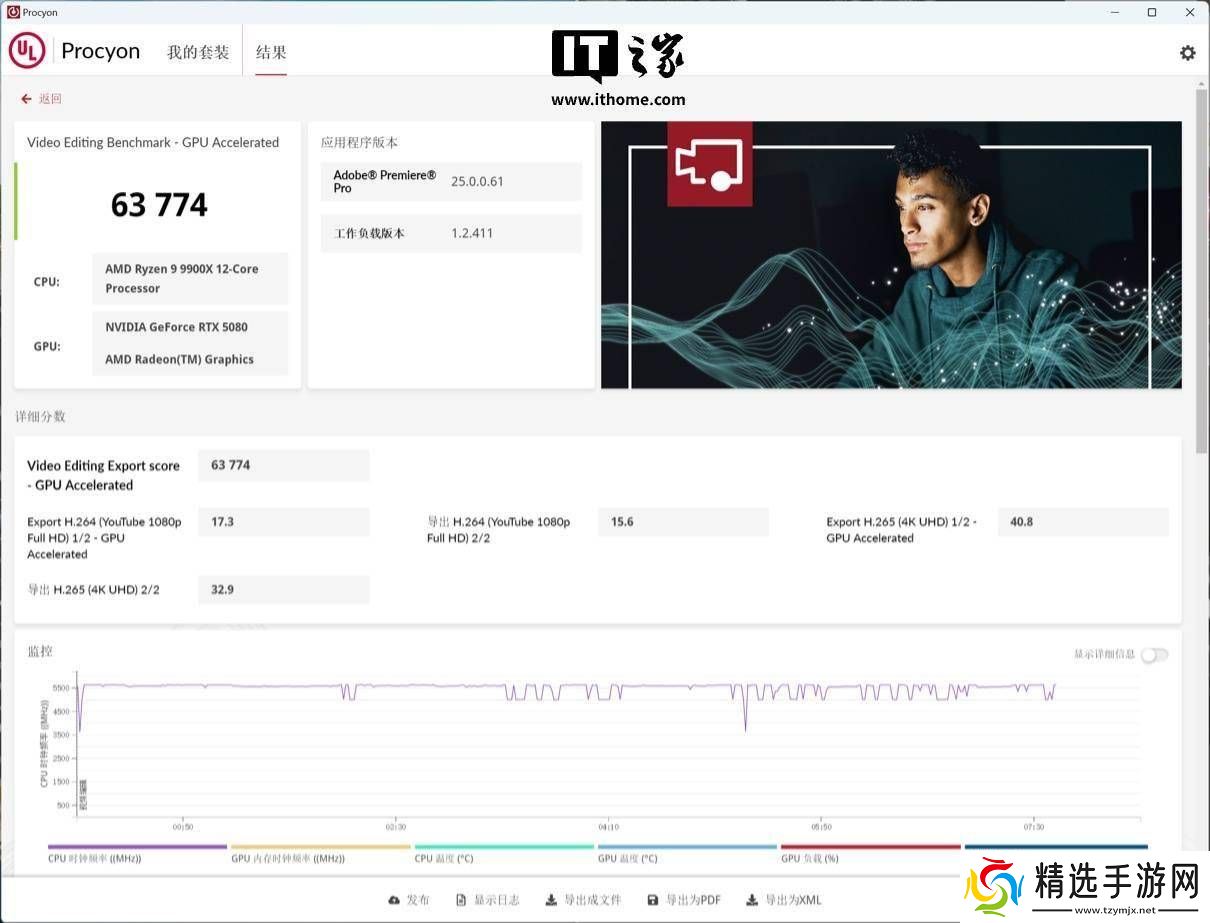The image size is (1210, 923).
Task: Export result using 导出成文件
Action: [x=583, y=900]
